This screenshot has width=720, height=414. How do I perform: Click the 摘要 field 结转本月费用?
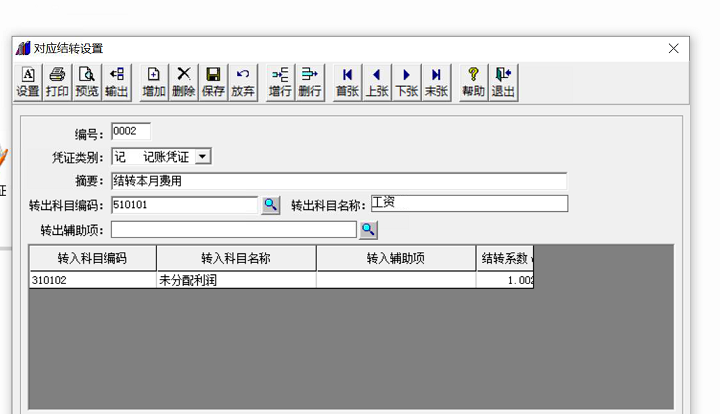(x=339, y=181)
